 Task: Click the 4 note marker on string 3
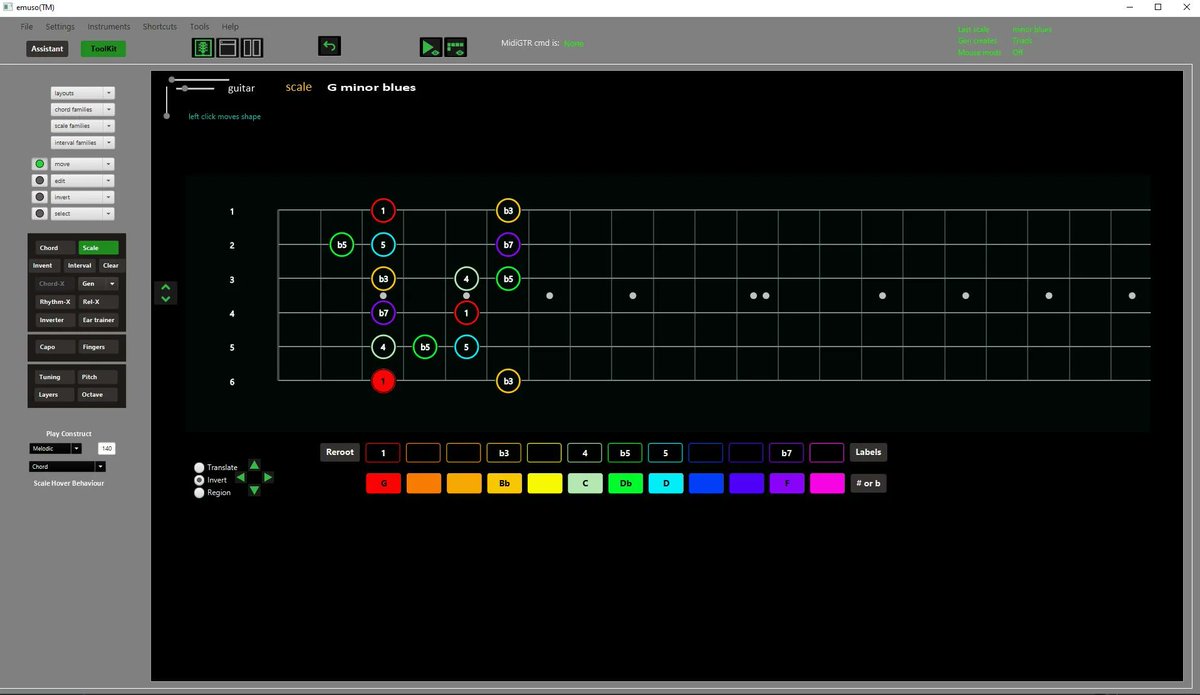click(x=466, y=279)
